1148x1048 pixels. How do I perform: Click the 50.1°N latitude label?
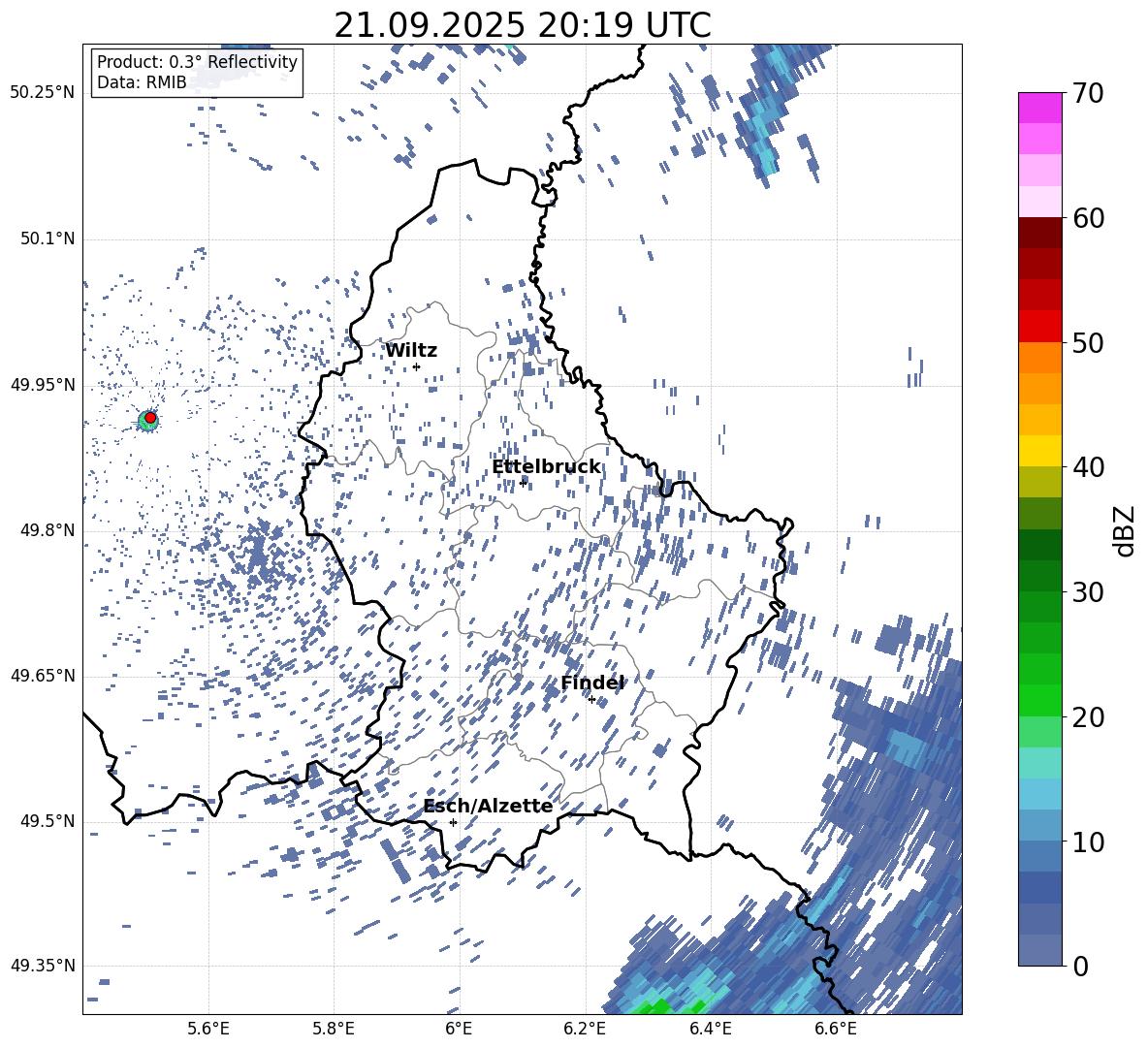48,238
